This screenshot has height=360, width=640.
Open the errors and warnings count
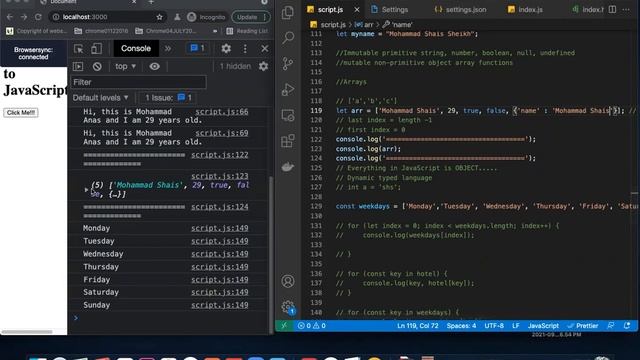point(312,326)
